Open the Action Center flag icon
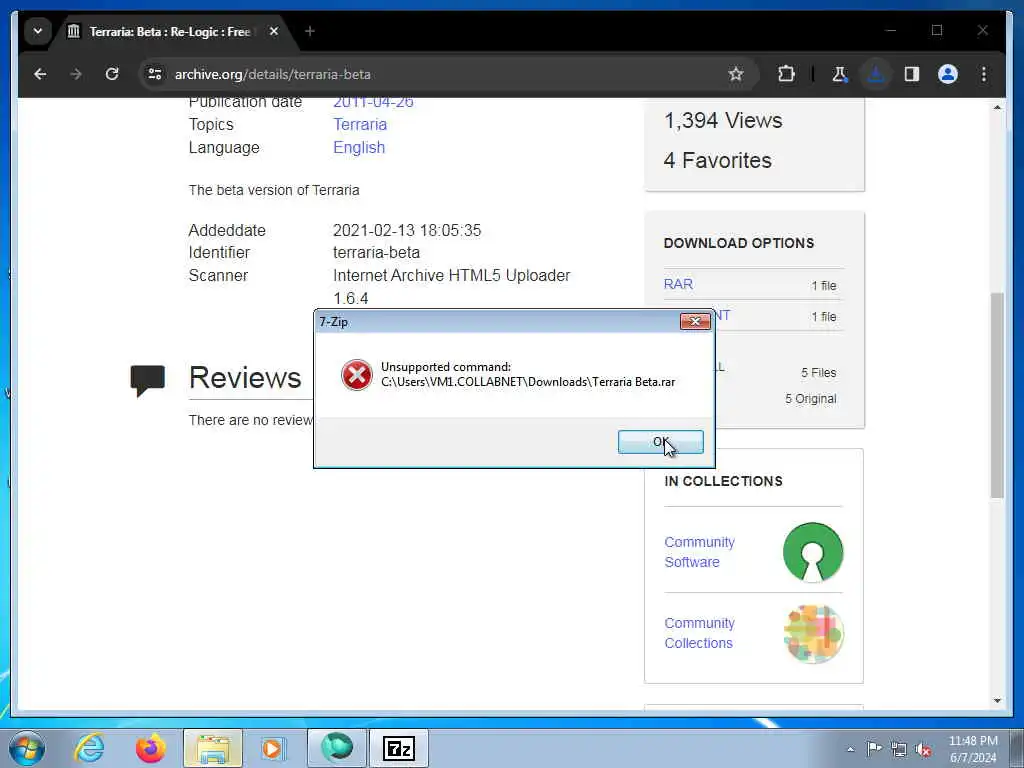This screenshot has height=768, width=1024. tap(874, 748)
